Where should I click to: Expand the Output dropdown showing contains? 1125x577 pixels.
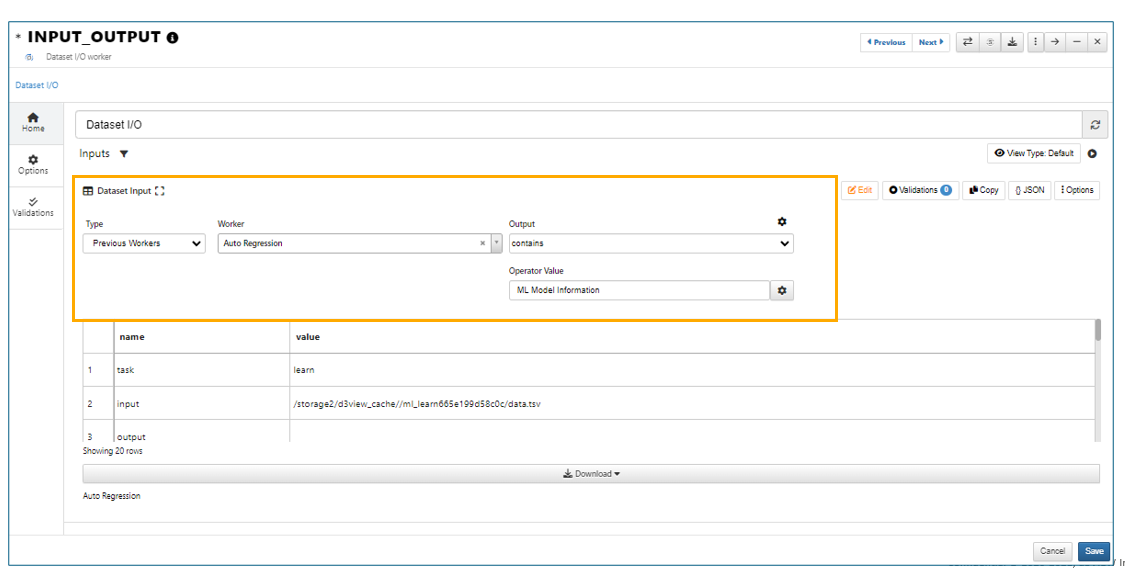pyautogui.click(x=651, y=243)
